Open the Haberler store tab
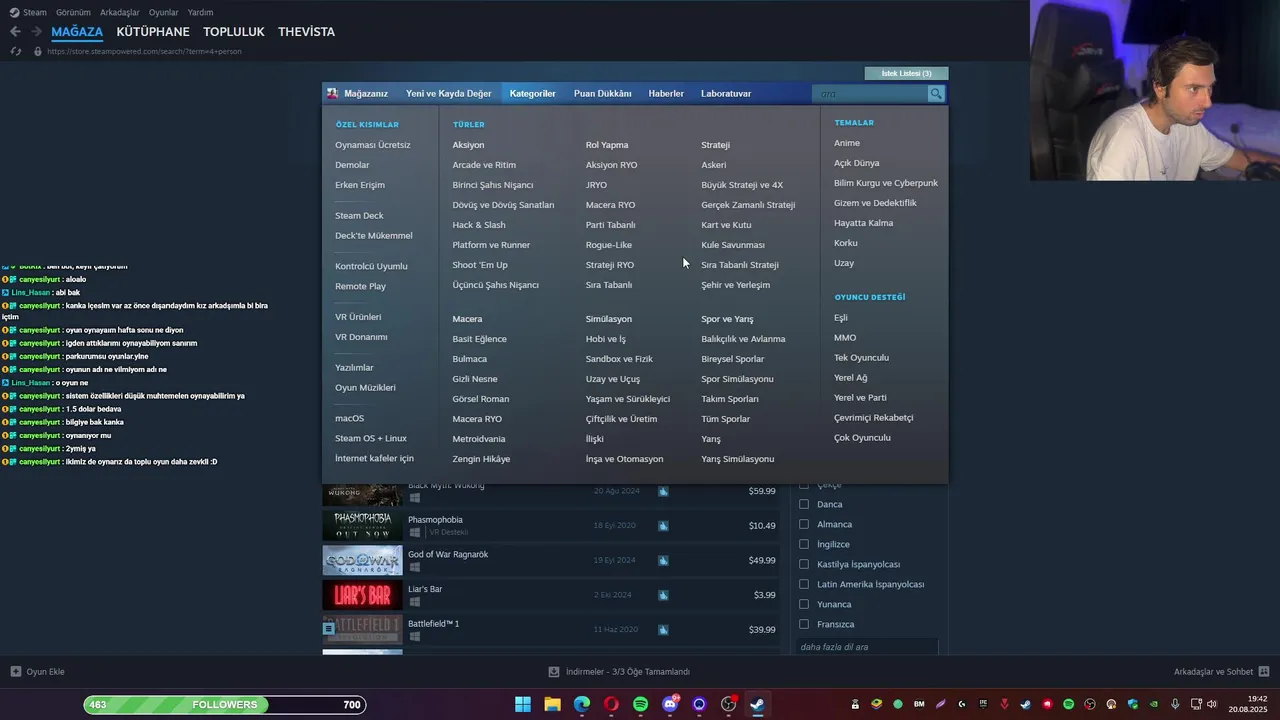 point(666,93)
